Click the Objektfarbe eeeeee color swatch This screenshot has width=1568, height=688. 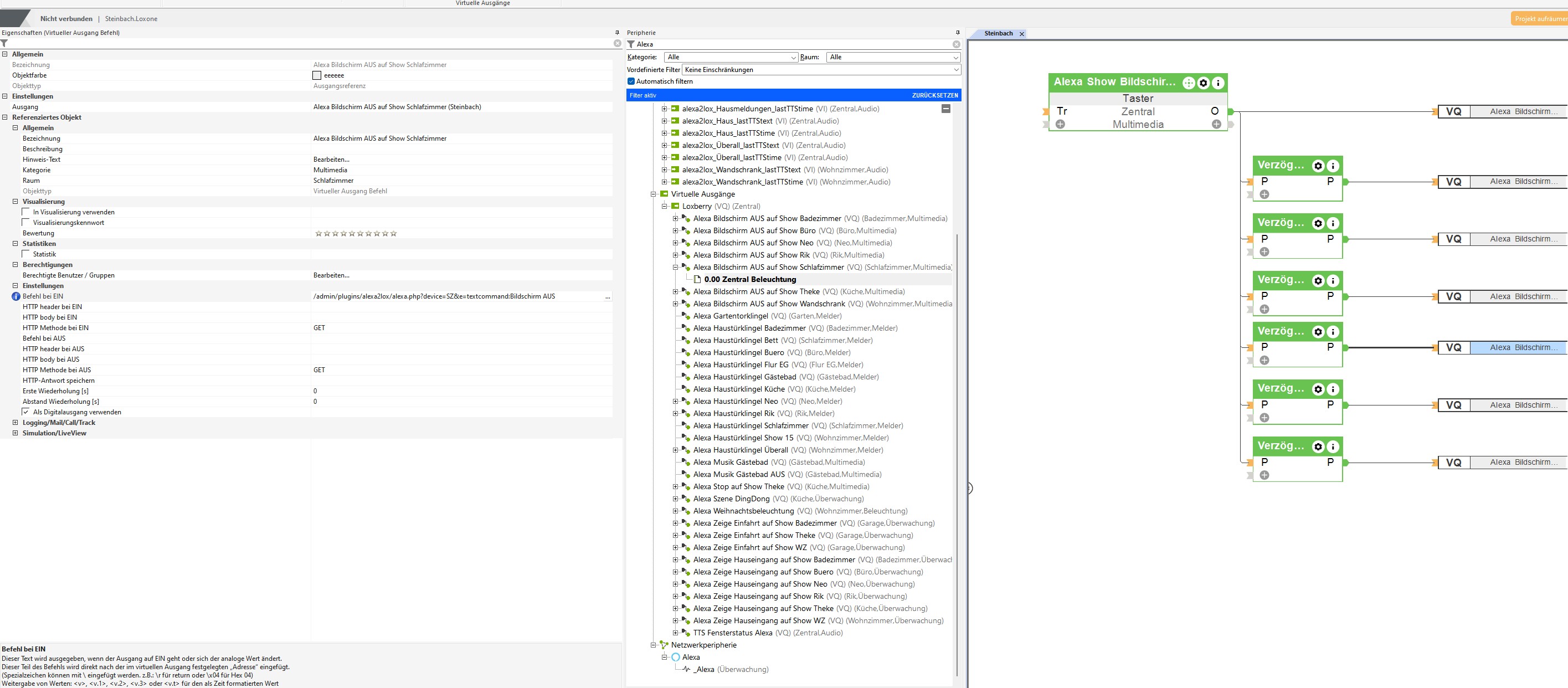[x=316, y=75]
